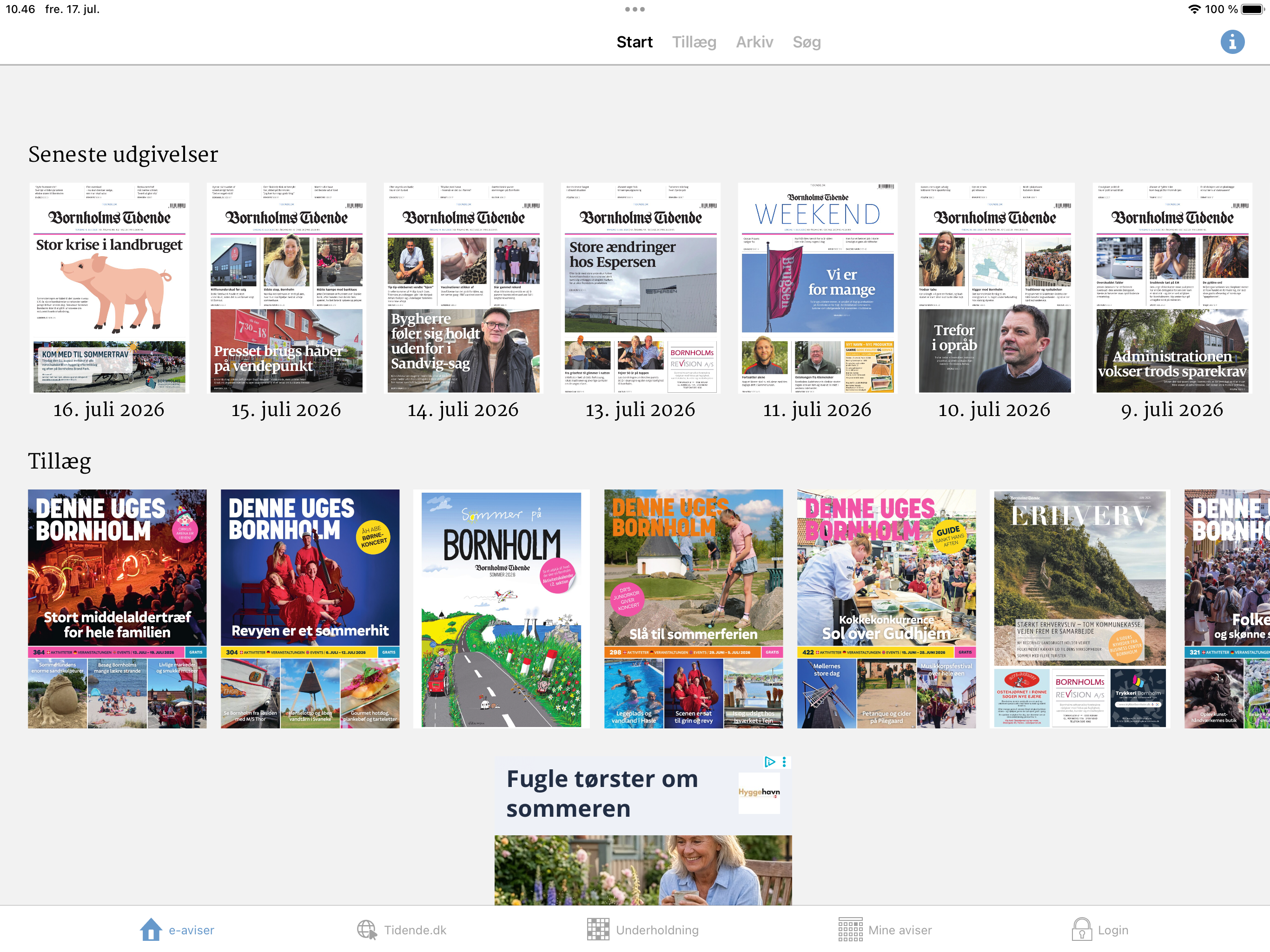Select the Login label in bottom bar
Viewport: 1270px width, 952px height.
pyautogui.click(x=1113, y=930)
